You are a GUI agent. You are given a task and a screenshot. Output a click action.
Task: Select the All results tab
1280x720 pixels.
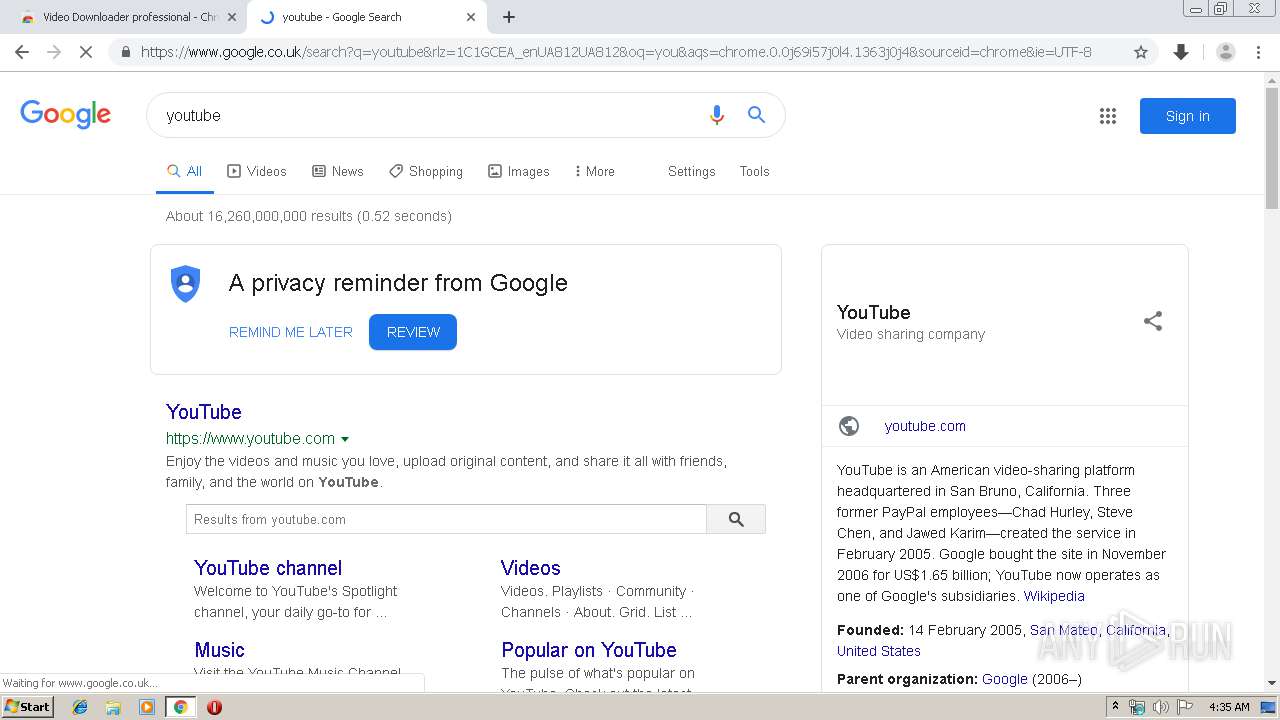(185, 171)
